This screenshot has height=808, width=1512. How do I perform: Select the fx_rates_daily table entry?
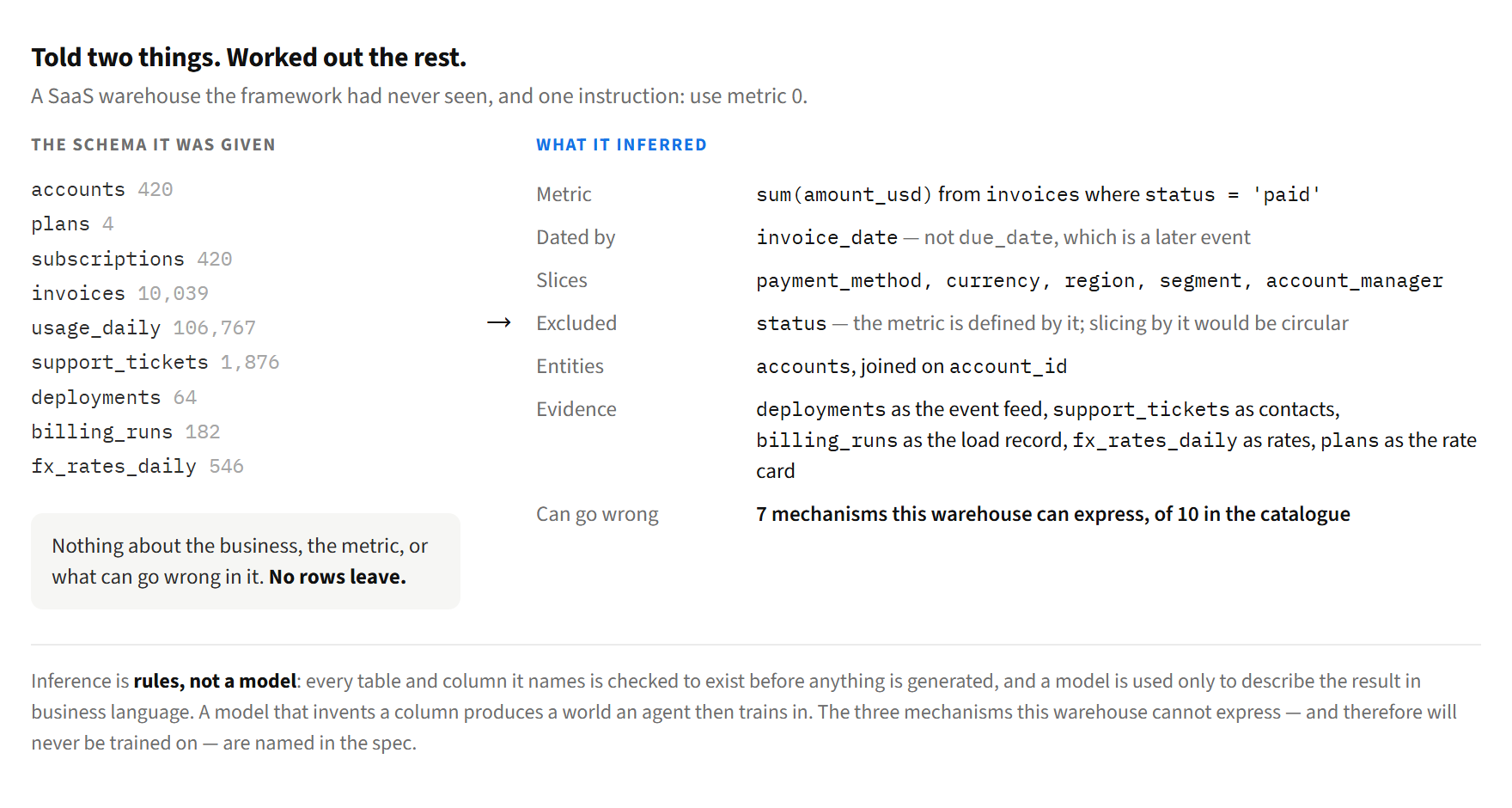(x=137, y=467)
